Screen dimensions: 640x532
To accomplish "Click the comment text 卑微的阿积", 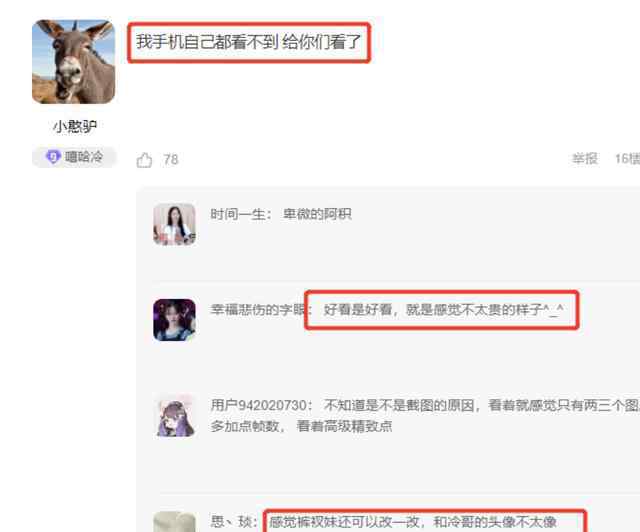I will point(317,214).
